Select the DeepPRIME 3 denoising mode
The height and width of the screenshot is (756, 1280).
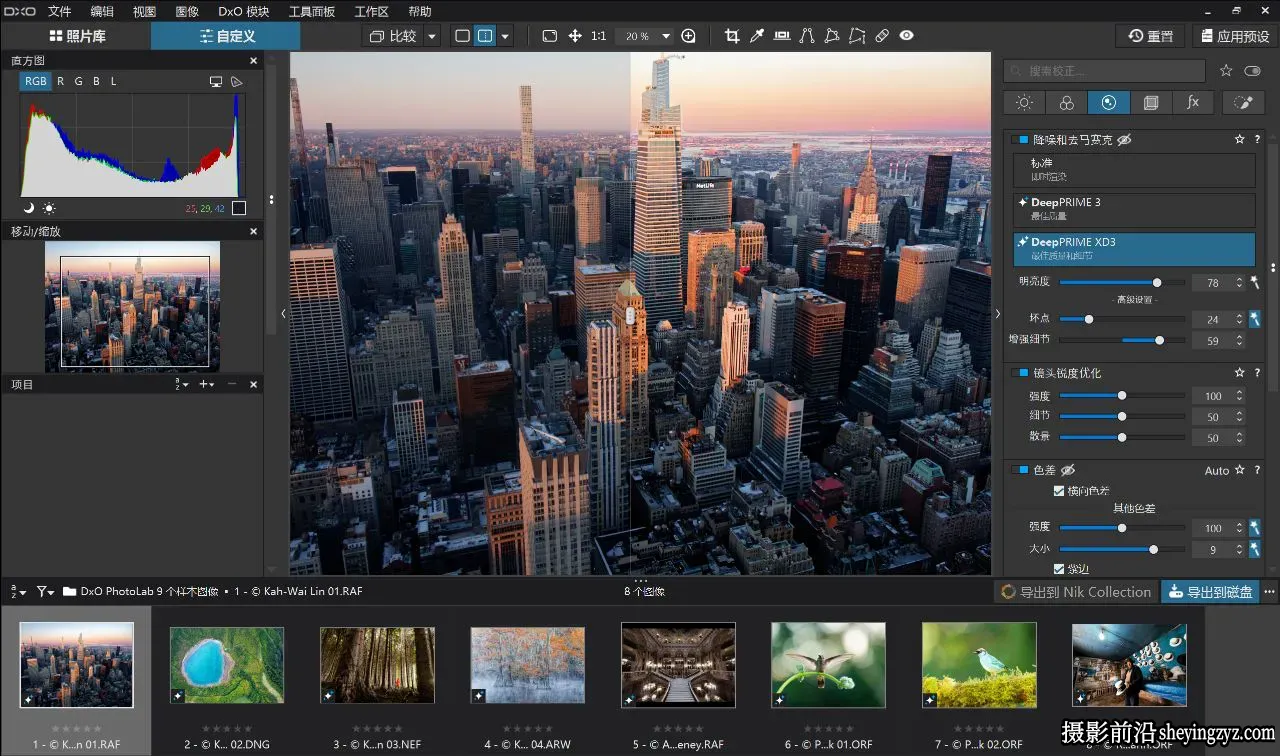(x=1134, y=209)
